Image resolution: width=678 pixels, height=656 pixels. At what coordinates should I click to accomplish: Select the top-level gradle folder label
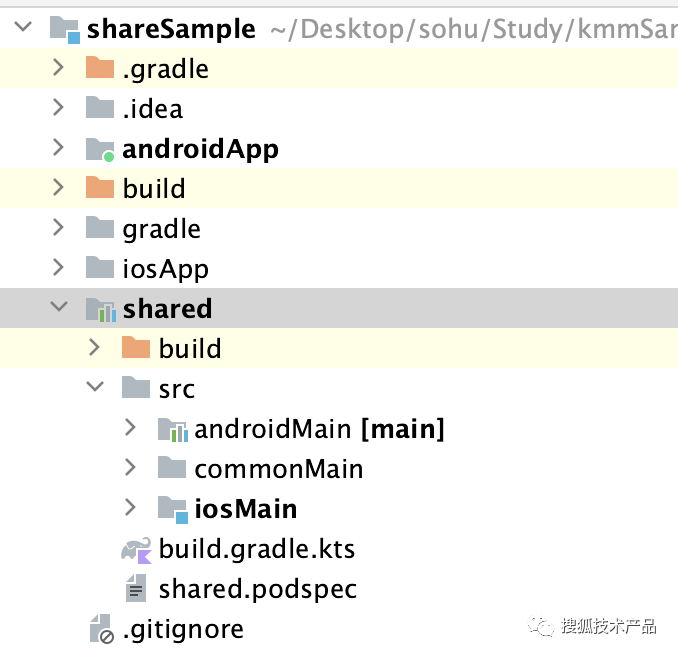coord(161,229)
